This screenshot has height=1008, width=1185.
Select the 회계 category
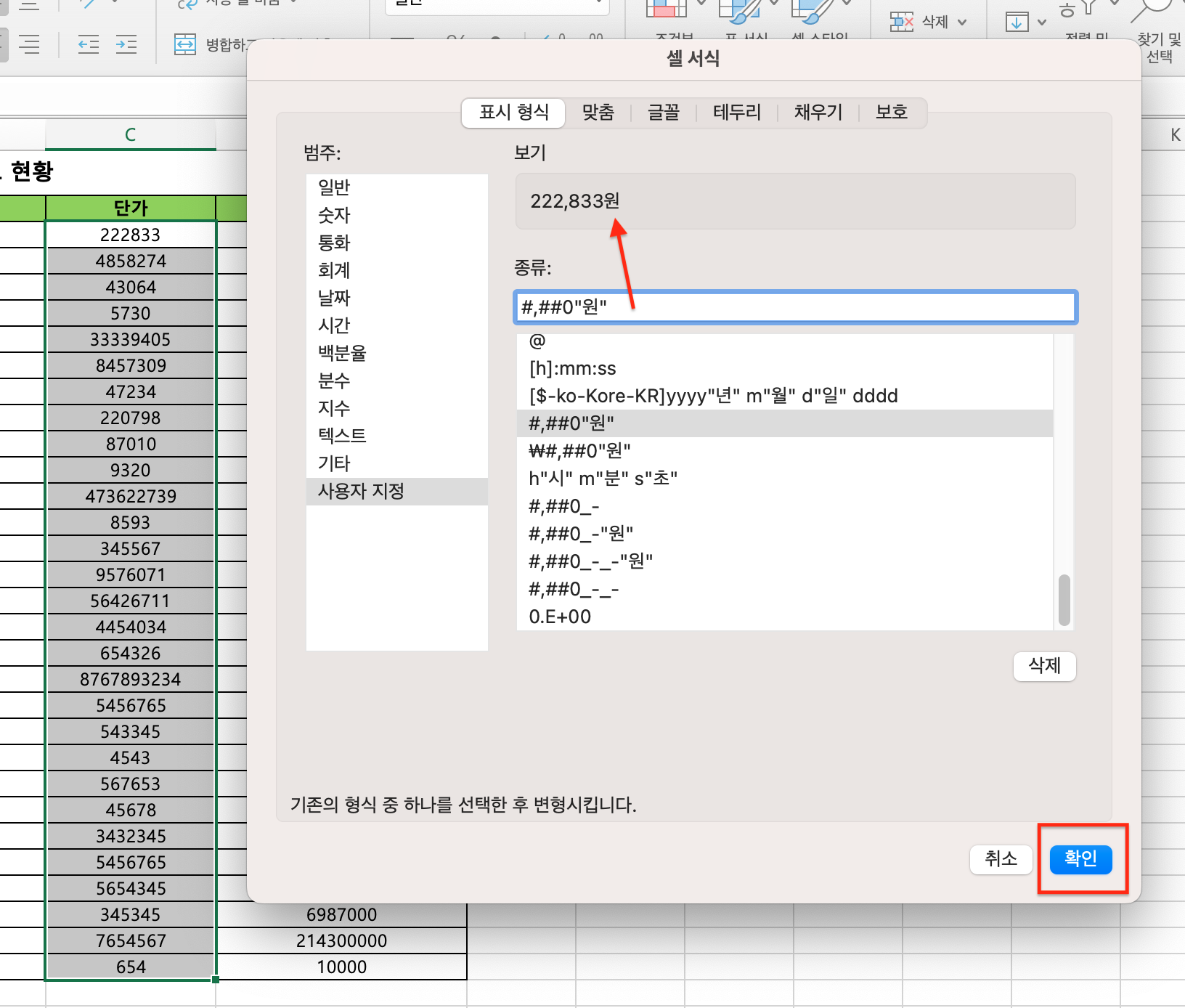tap(397, 270)
